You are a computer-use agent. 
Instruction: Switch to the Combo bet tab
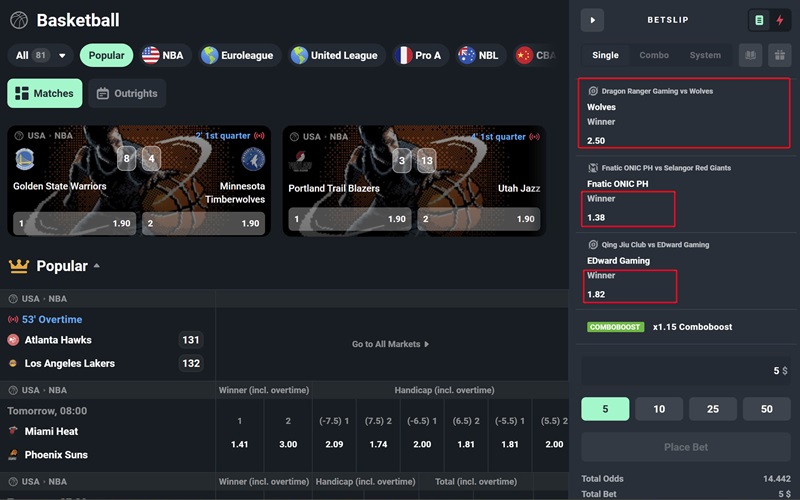point(654,56)
